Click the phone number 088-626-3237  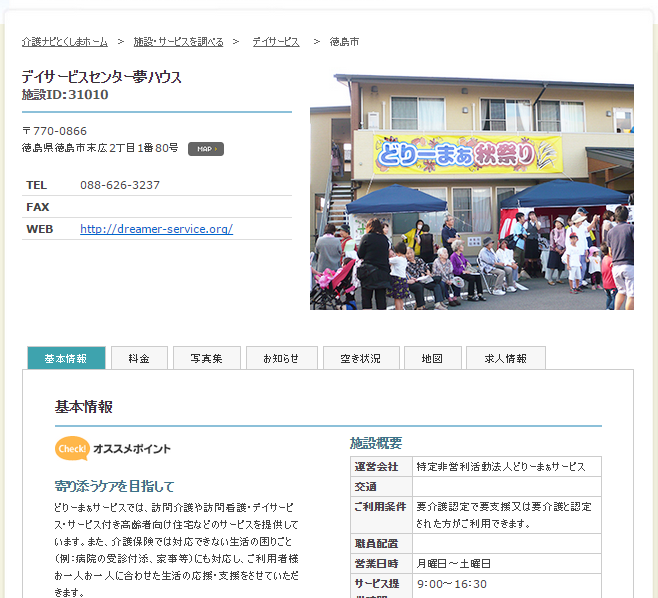pos(120,185)
